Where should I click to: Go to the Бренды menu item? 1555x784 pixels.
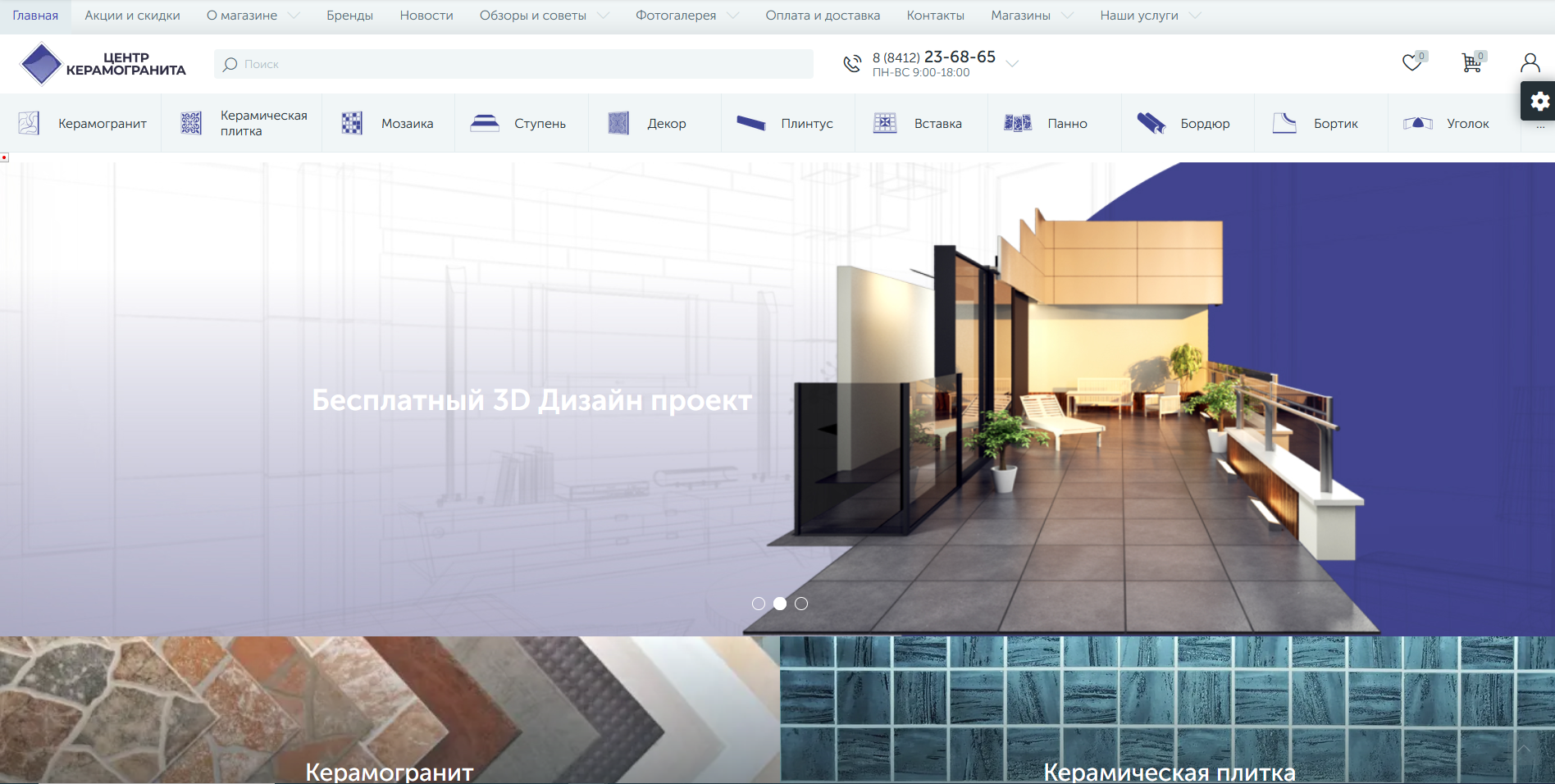pyautogui.click(x=349, y=16)
